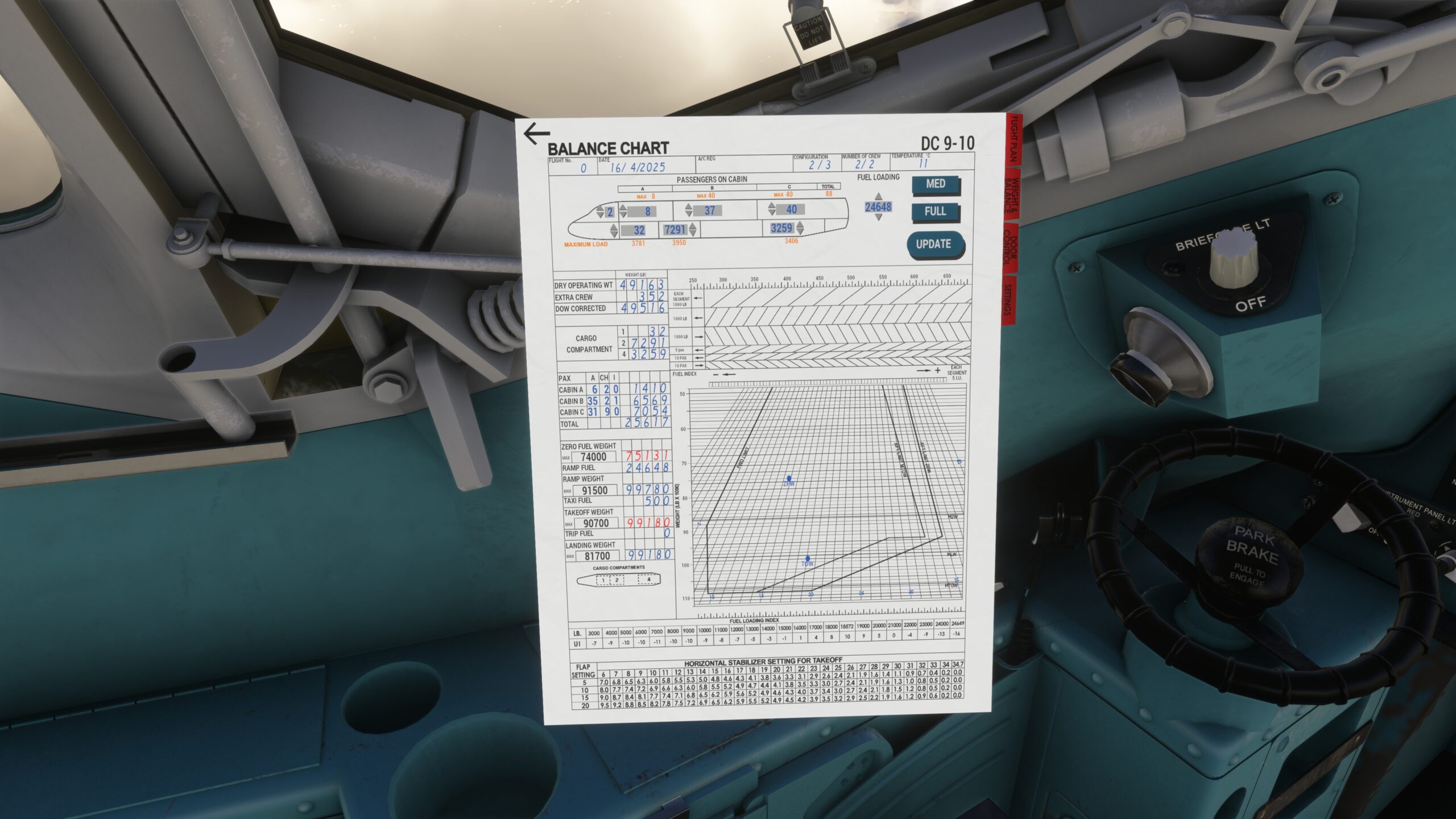Decrease cabin C passenger count arrow

tap(772, 213)
